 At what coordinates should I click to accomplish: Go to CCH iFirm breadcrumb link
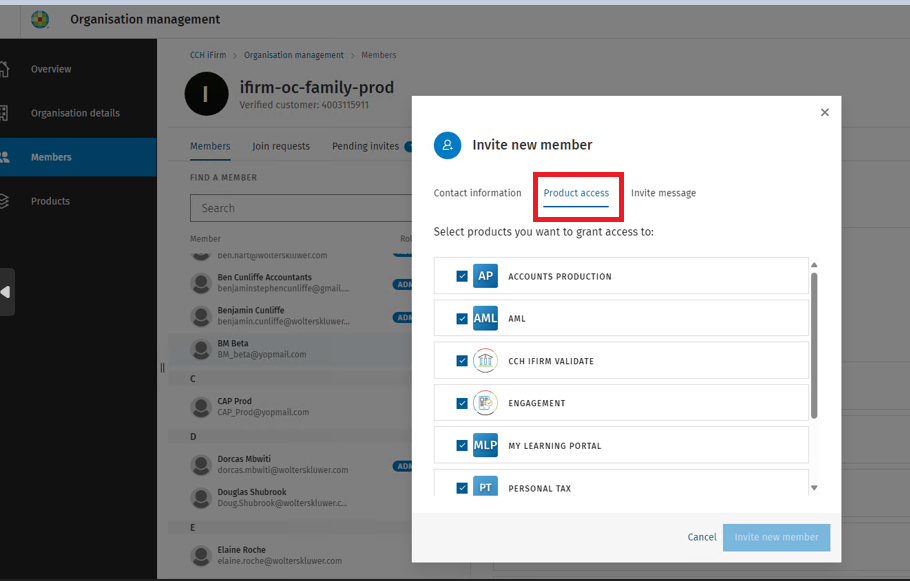pyautogui.click(x=208, y=55)
